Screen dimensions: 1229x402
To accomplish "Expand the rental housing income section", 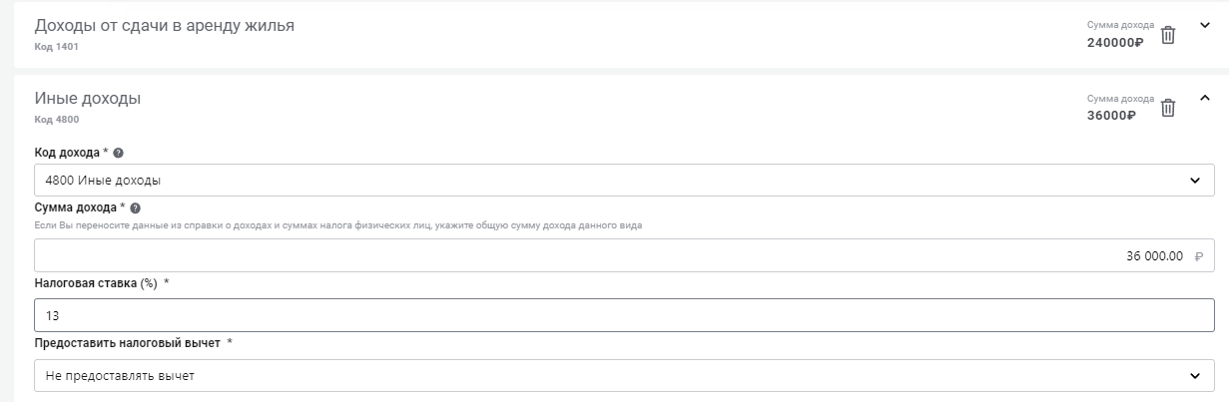I will (1203, 25).
